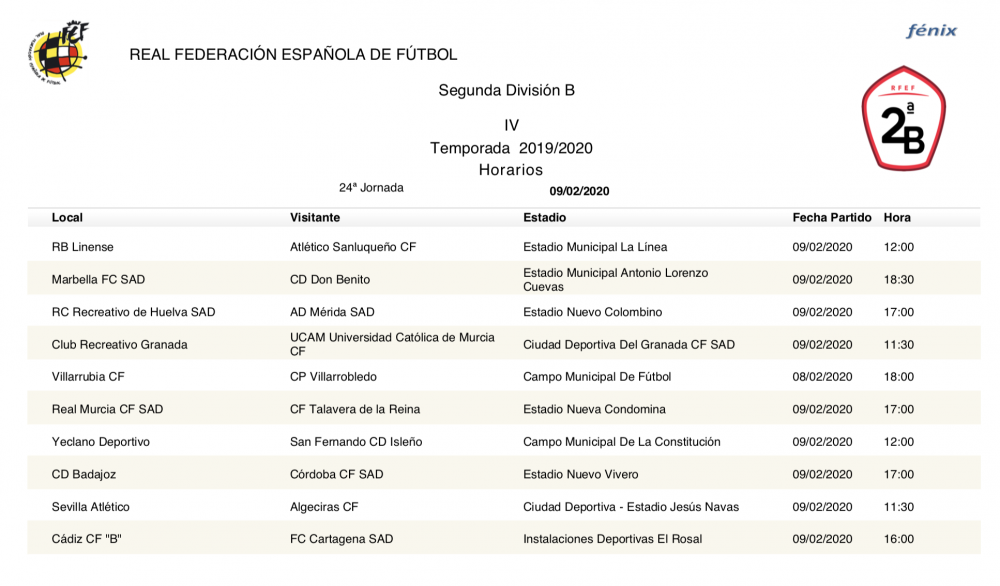
Task: Click the Real Federación Española de Fútbol title
Action: point(293,55)
